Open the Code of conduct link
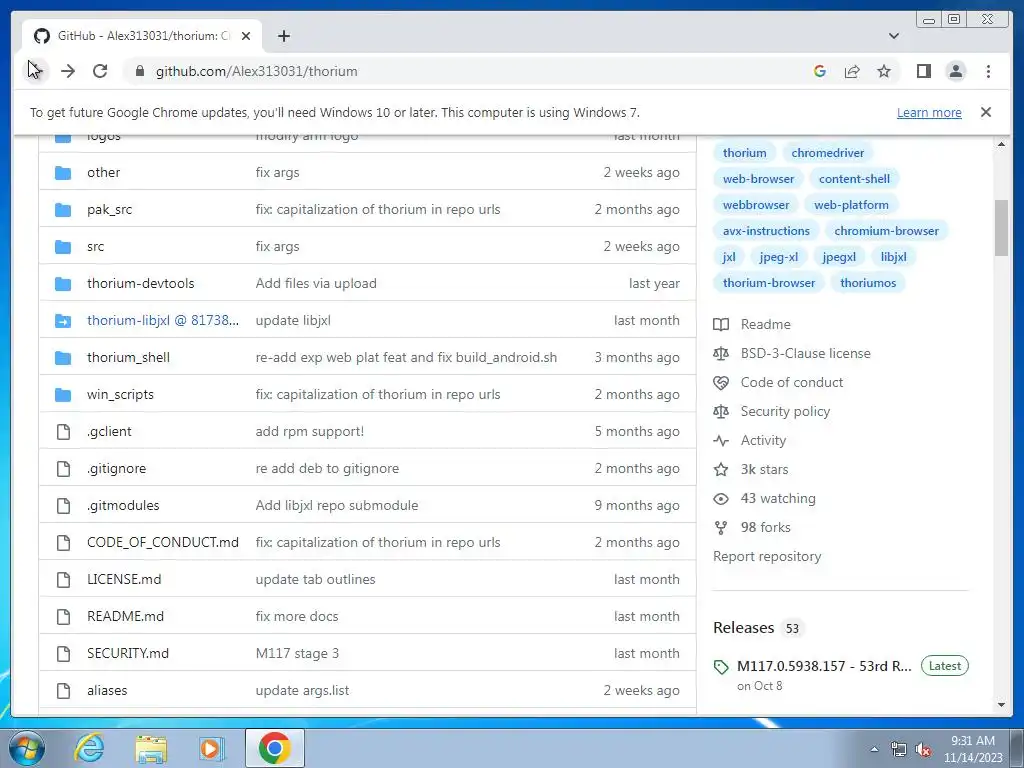 [x=778, y=383]
